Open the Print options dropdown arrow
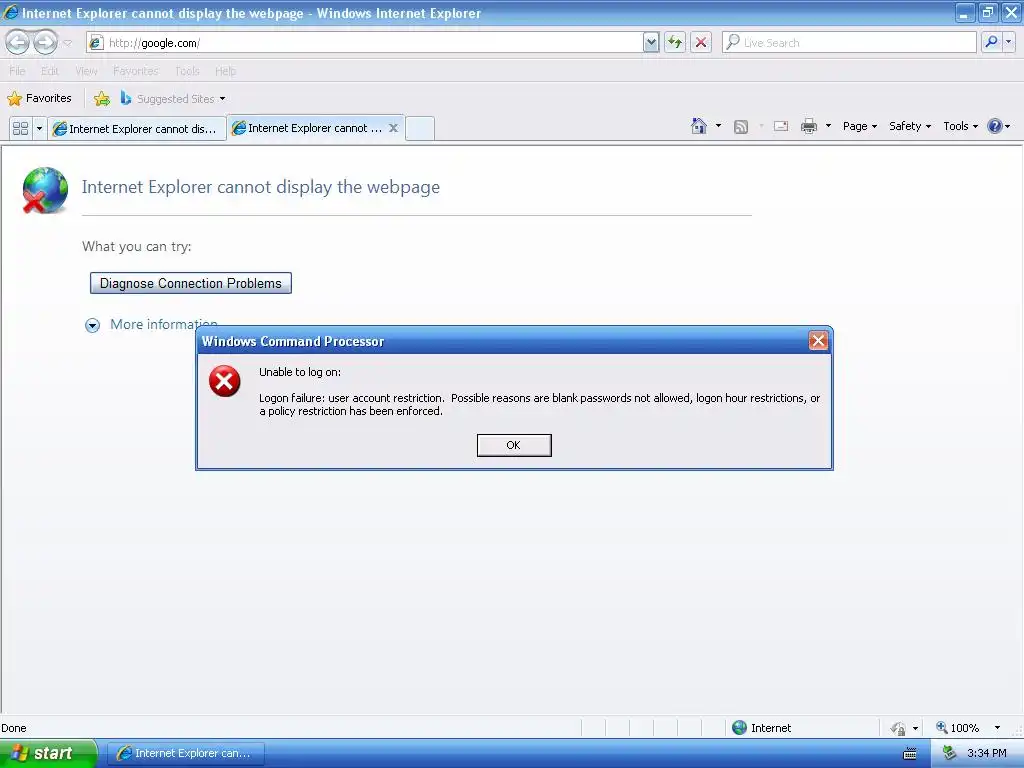Image resolution: width=1024 pixels, height=768 pixels. click(x=828, y=126)
